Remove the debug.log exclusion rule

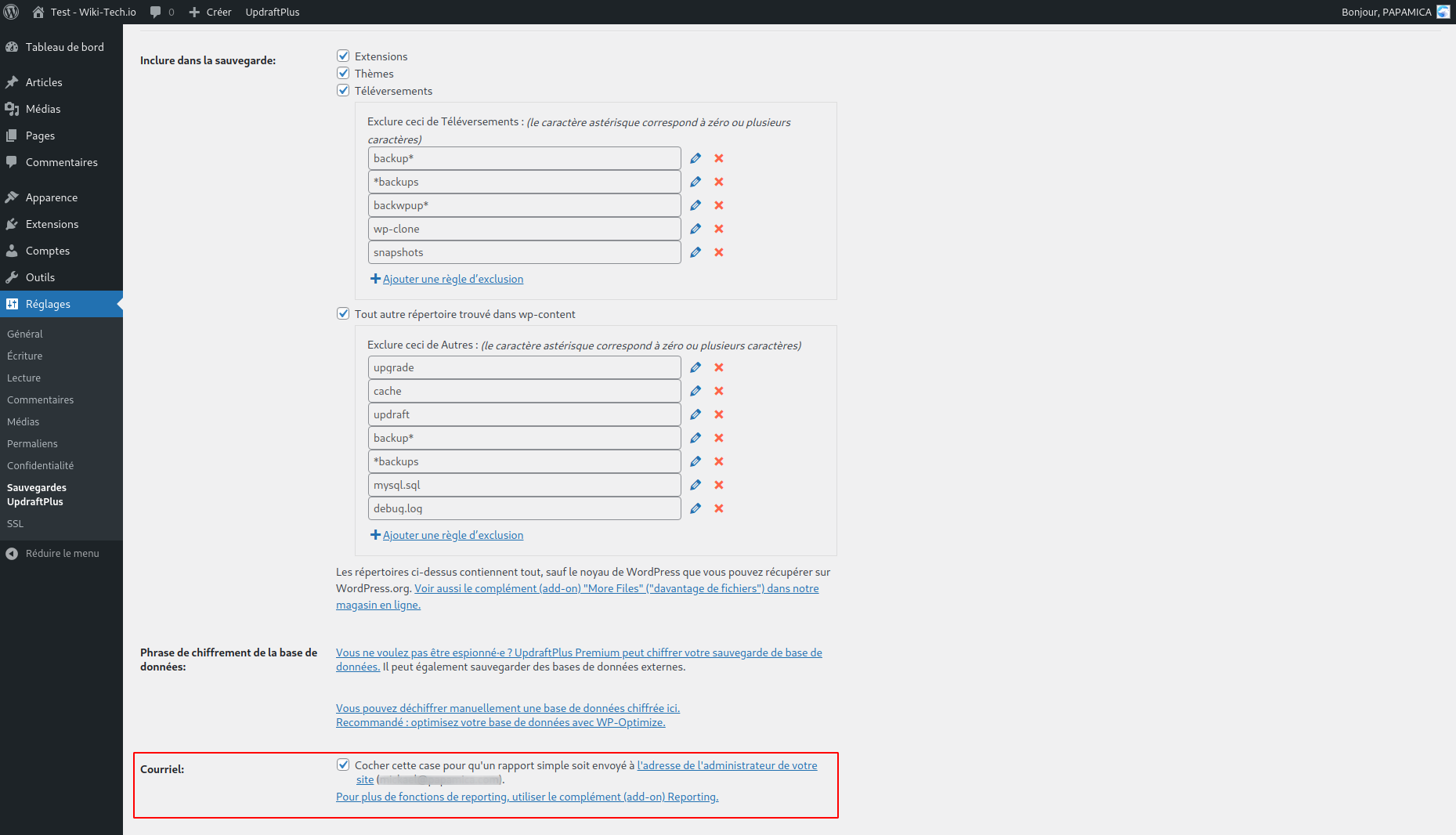[x=719, y=508]
